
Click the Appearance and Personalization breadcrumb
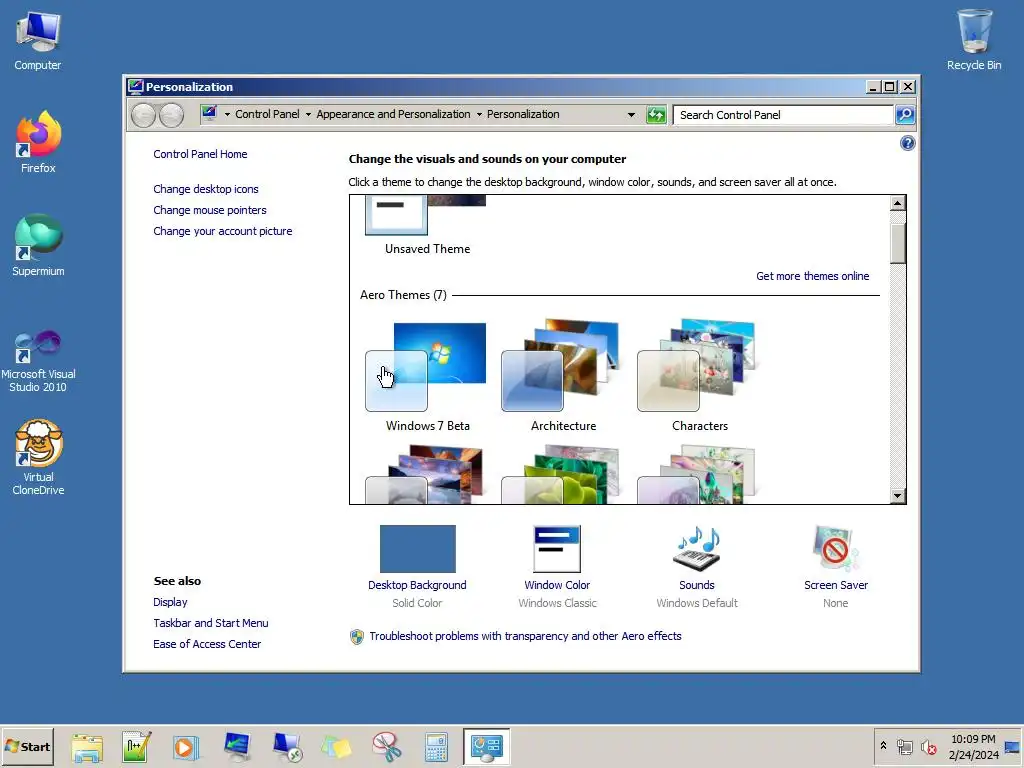[x=393, y=114]
